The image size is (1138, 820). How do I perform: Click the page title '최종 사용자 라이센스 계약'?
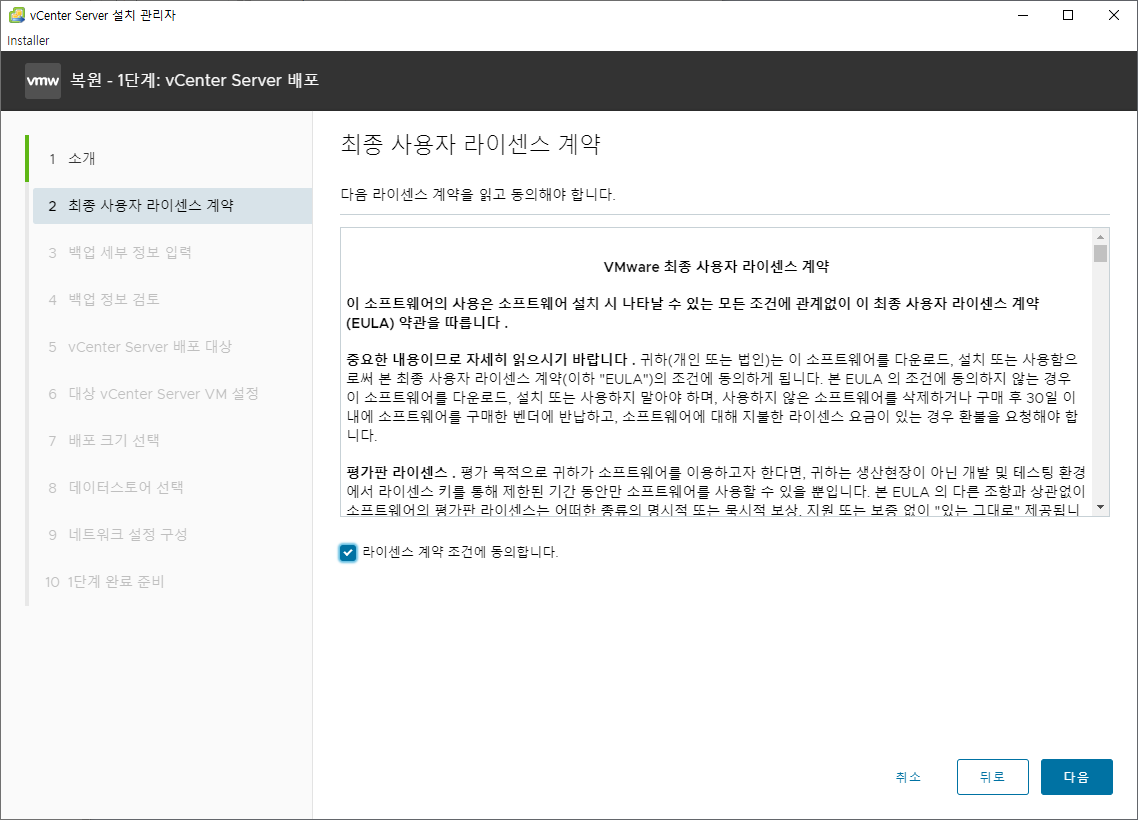pos(470,144)
